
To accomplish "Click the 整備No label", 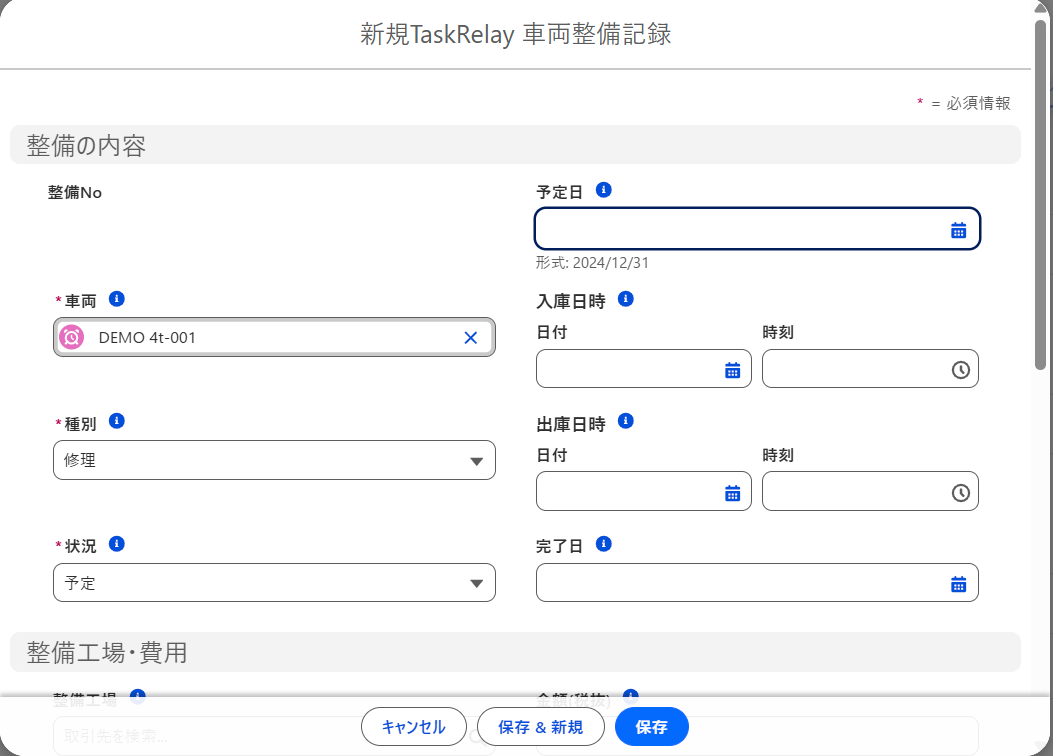I will pyautogui.click(x=75, y=193).
